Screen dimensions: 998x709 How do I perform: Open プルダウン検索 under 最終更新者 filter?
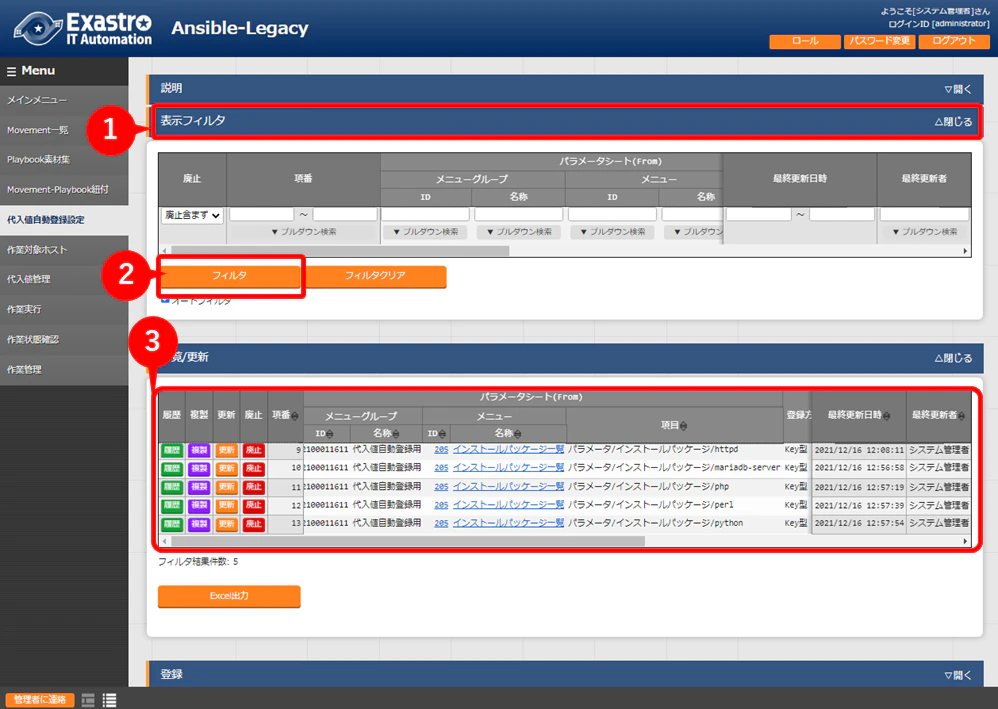[925, 232]
